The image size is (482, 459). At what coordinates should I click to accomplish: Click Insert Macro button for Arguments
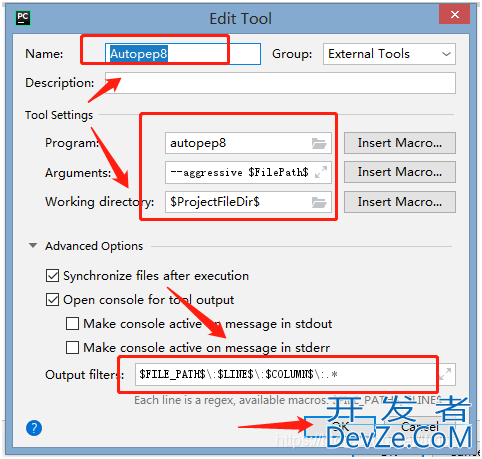point(400,172)
